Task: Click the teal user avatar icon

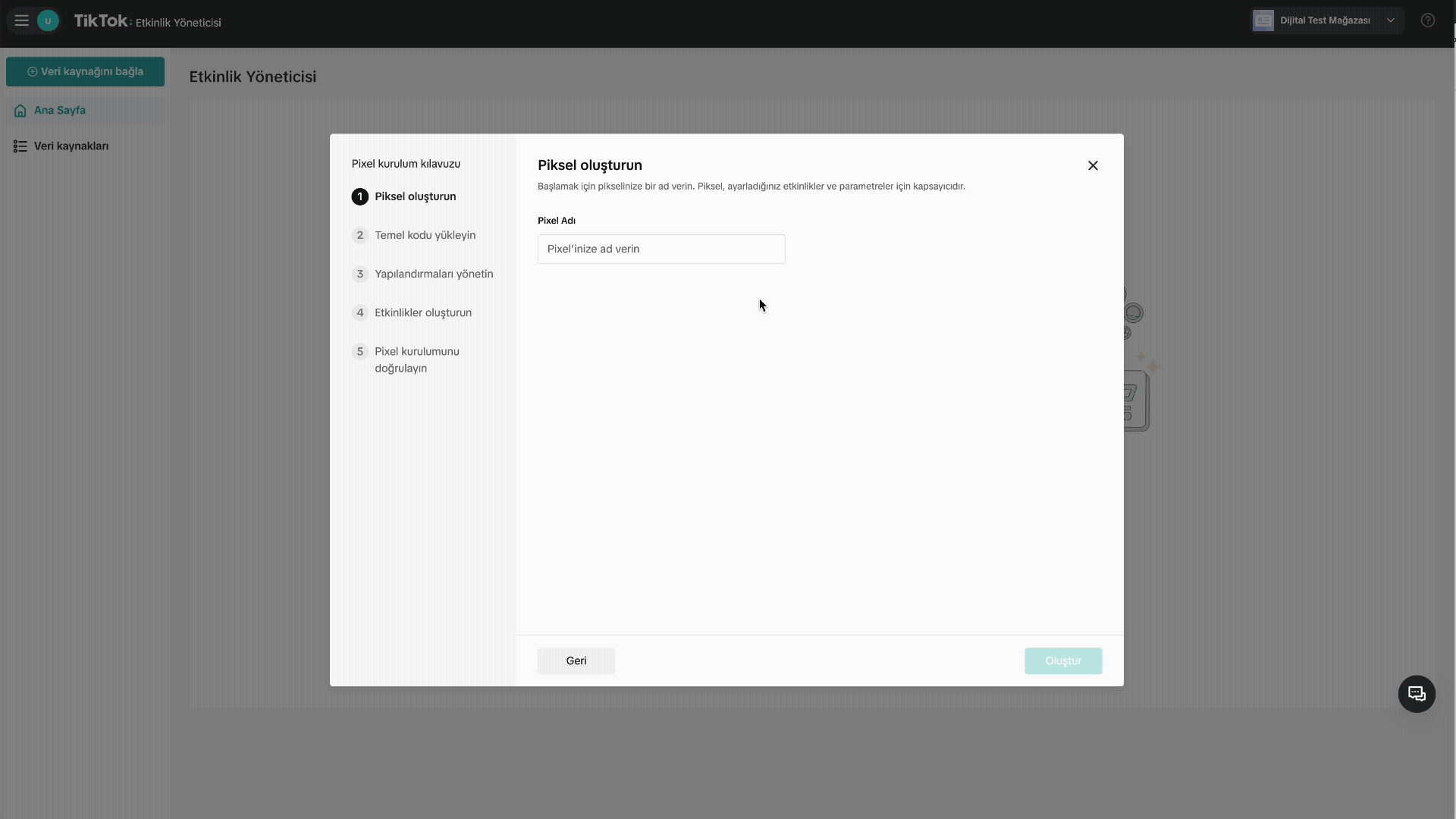Action: click(48, 20)
